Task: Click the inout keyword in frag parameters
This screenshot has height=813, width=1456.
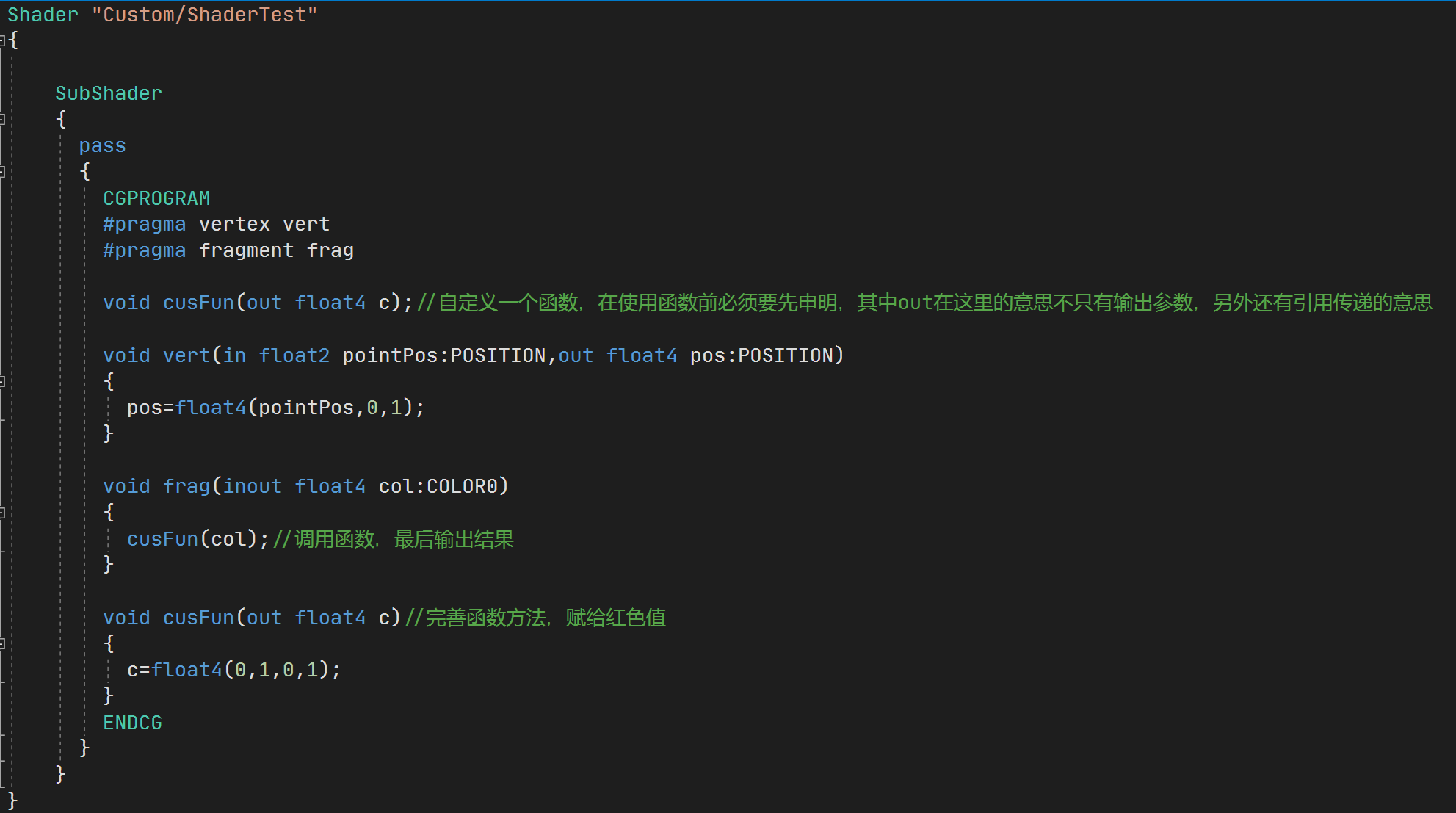Action: tap(252, 486)
